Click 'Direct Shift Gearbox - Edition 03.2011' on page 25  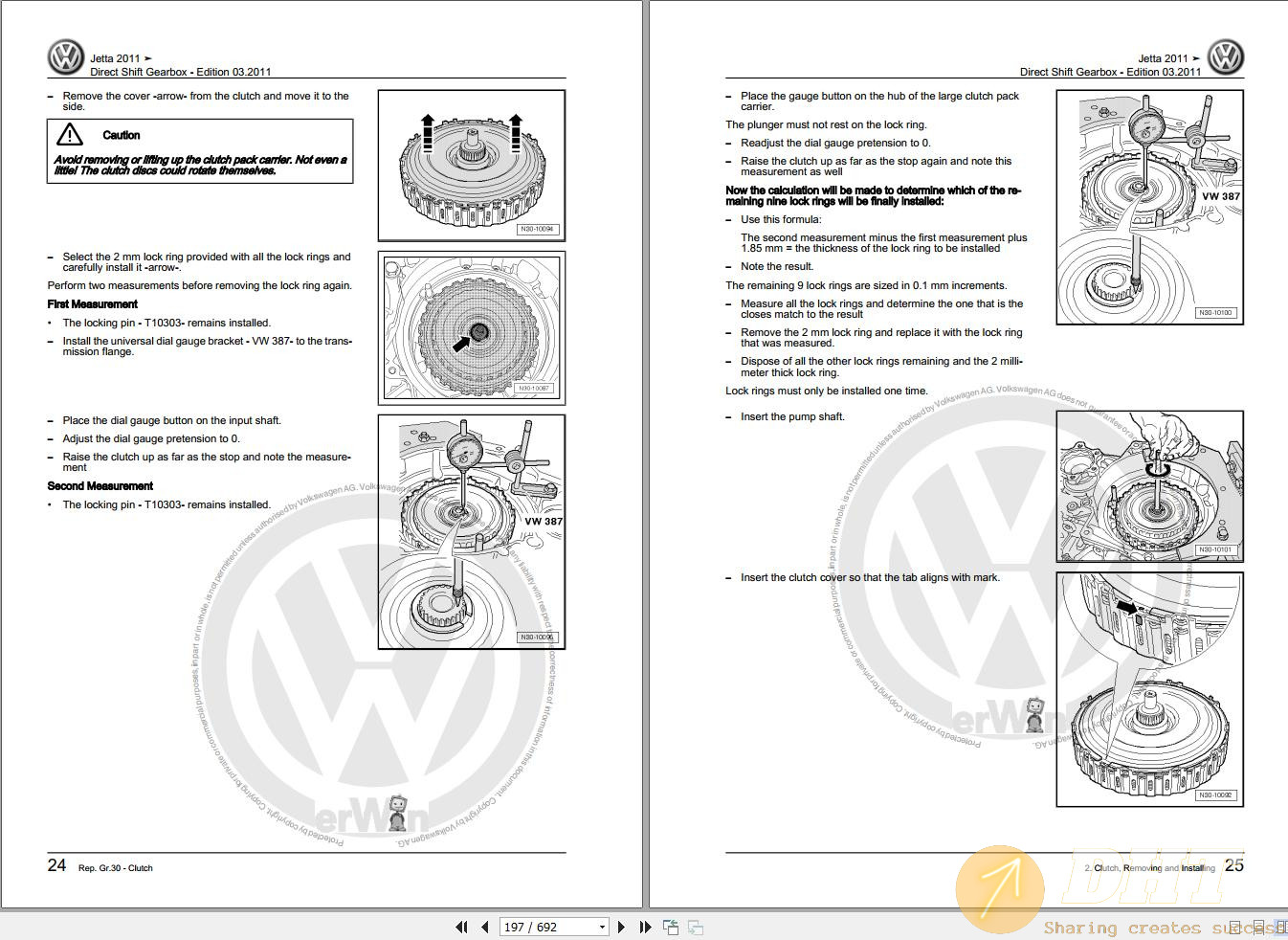(1110, 72)
